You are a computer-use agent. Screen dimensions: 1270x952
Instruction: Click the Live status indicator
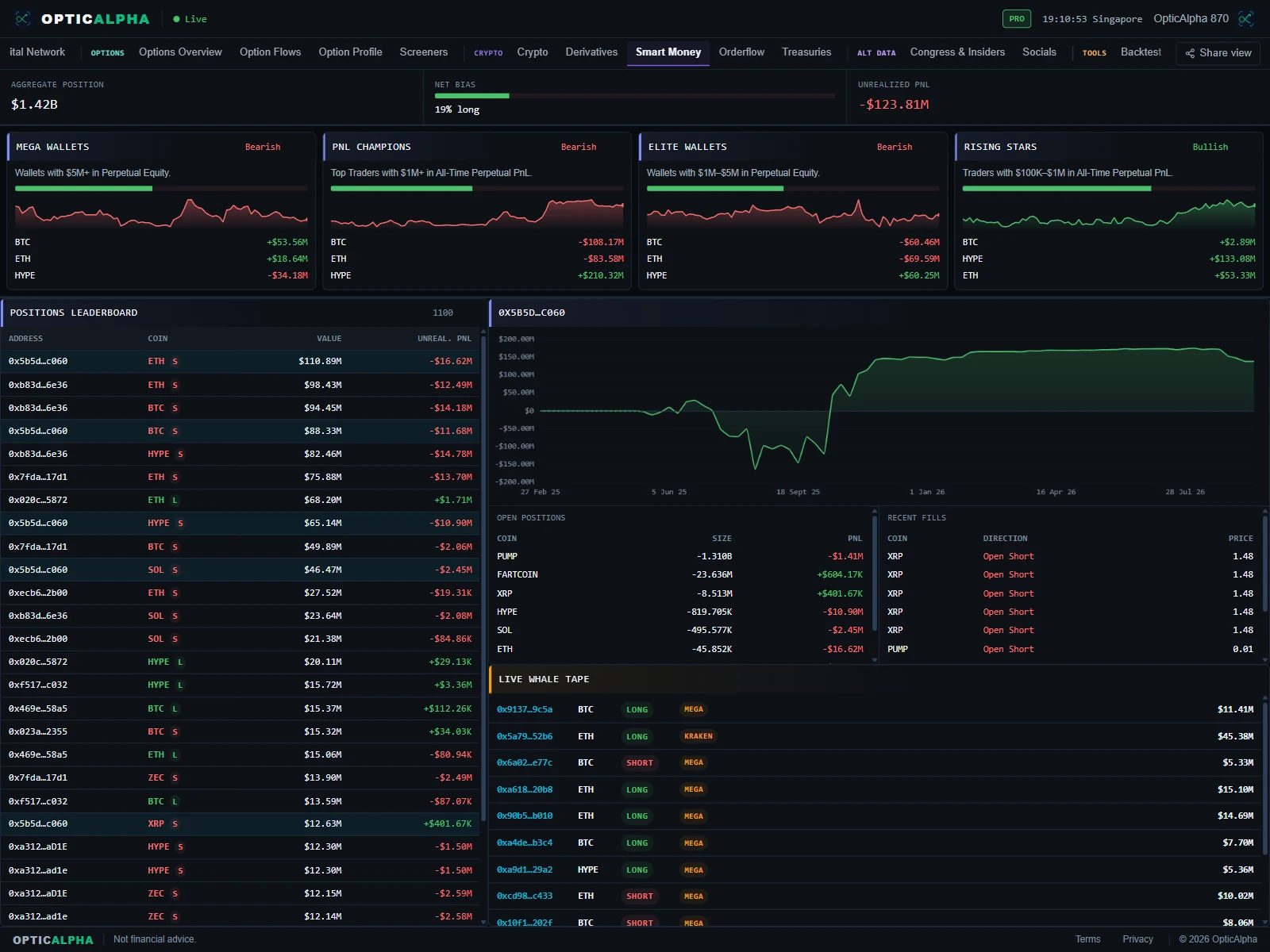click(x=190, y=19)
